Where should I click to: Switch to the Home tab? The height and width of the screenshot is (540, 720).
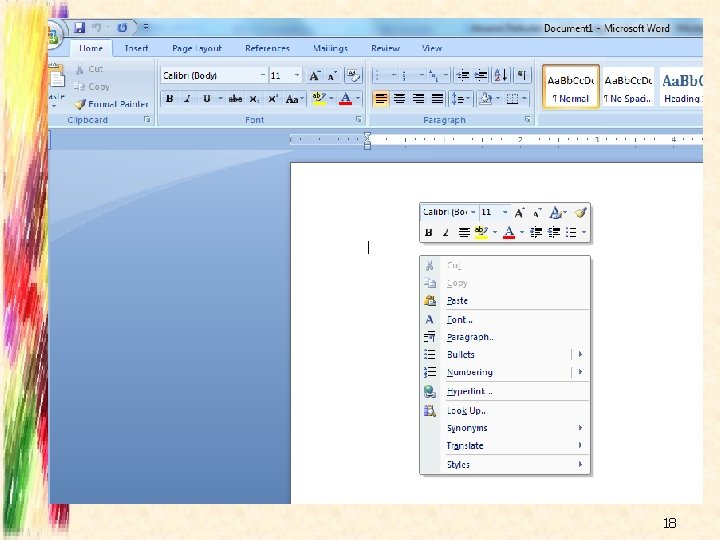[x=90, y=48]
